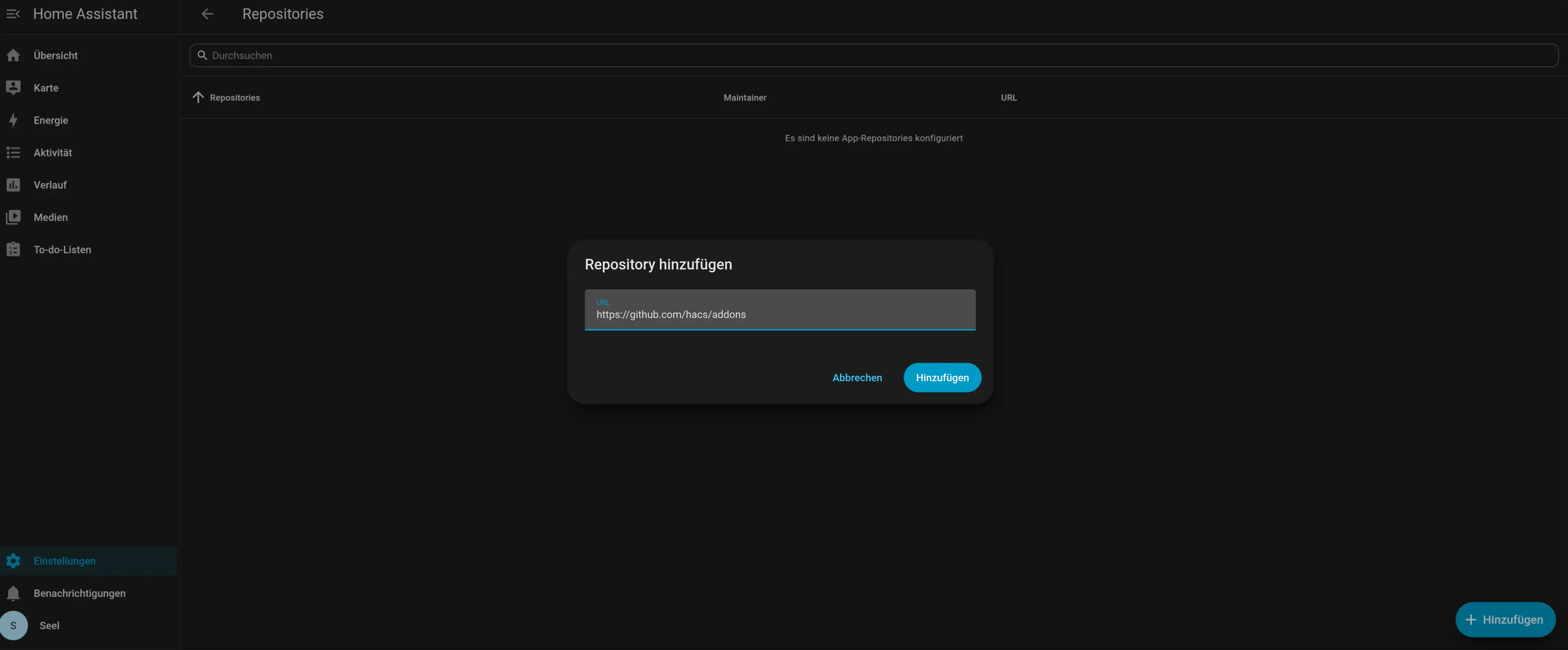This screenshot has width=1568, height=650.
Task: Focus the URL field in the dialog
Action: pos(780,310)
